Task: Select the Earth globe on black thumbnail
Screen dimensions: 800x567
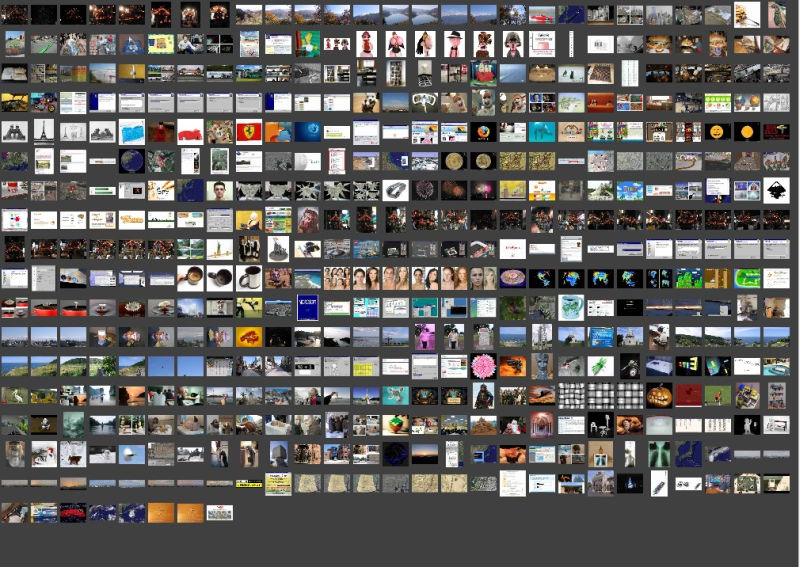Action: (132, 161)
